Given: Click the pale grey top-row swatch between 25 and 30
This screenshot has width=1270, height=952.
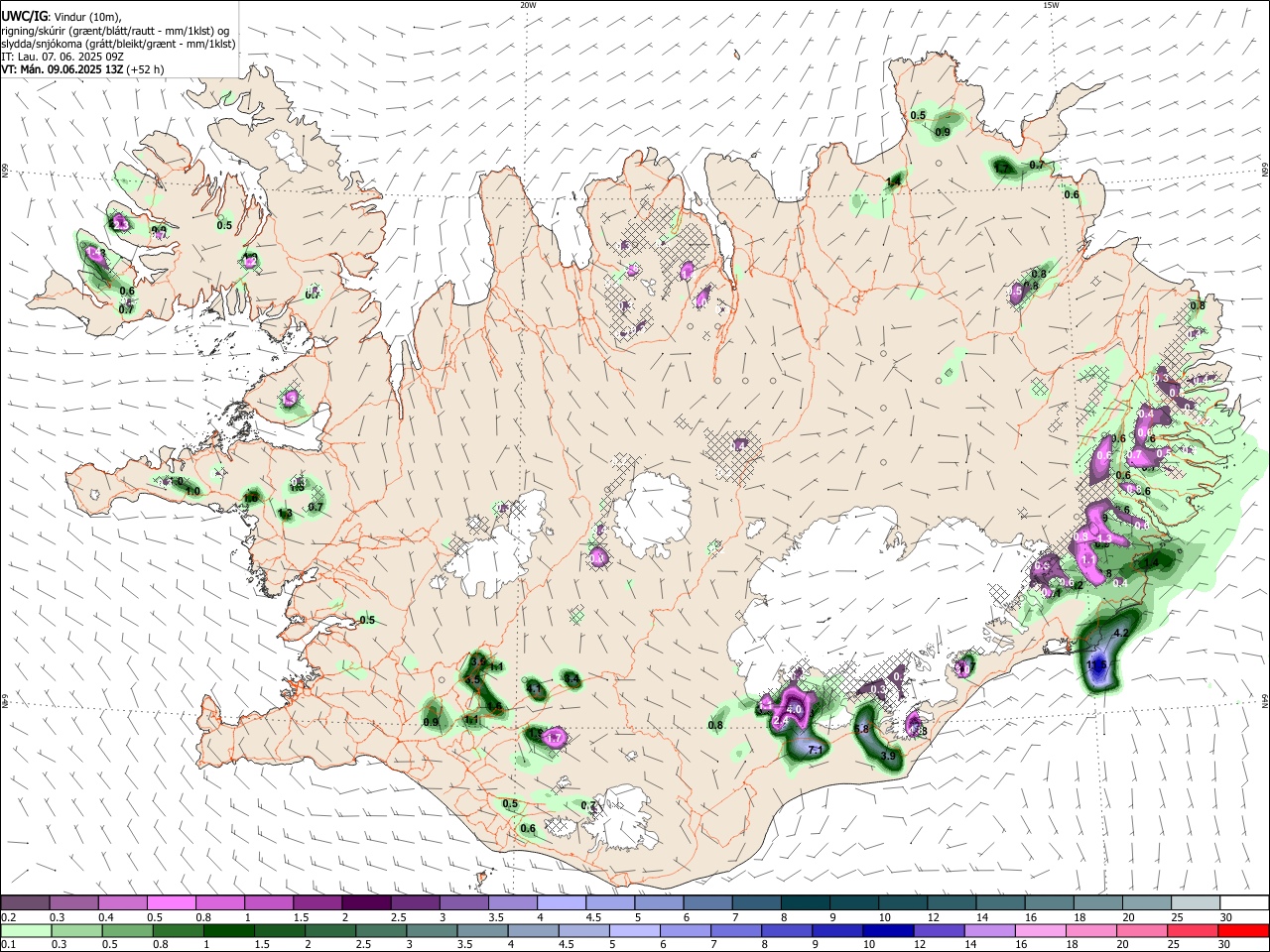Looking at the screenshot, I should 1197,903.
